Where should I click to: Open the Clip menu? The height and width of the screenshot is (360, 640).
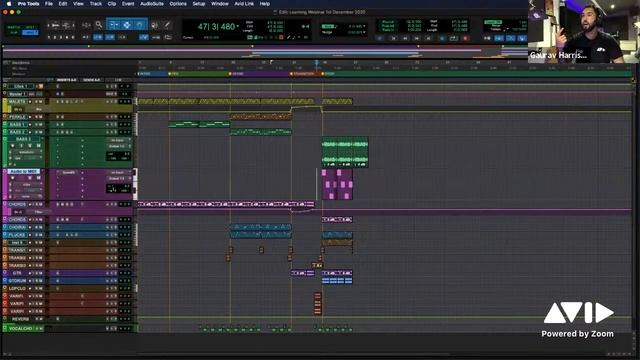coord(112,4)
